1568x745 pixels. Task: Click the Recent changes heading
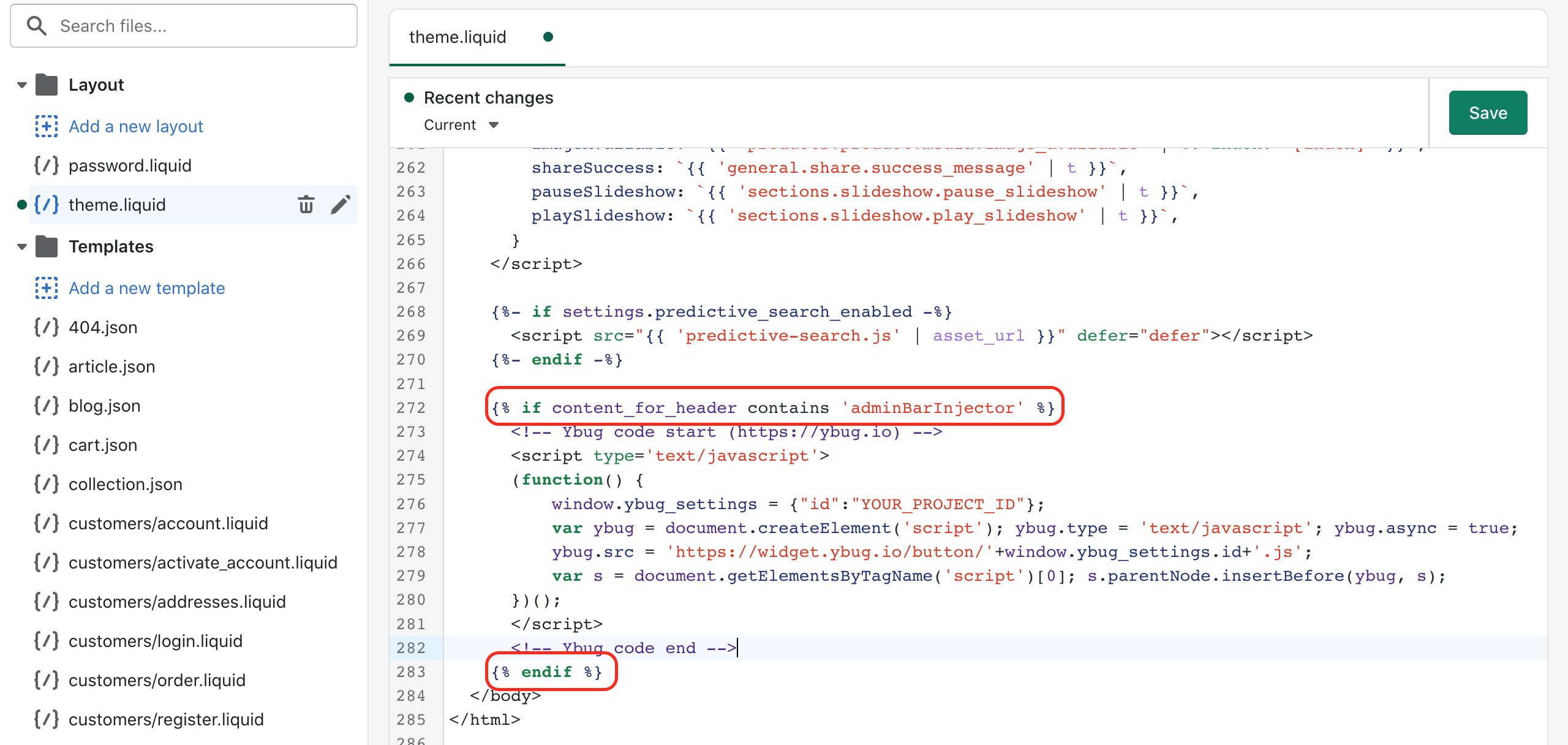(488, 97)
